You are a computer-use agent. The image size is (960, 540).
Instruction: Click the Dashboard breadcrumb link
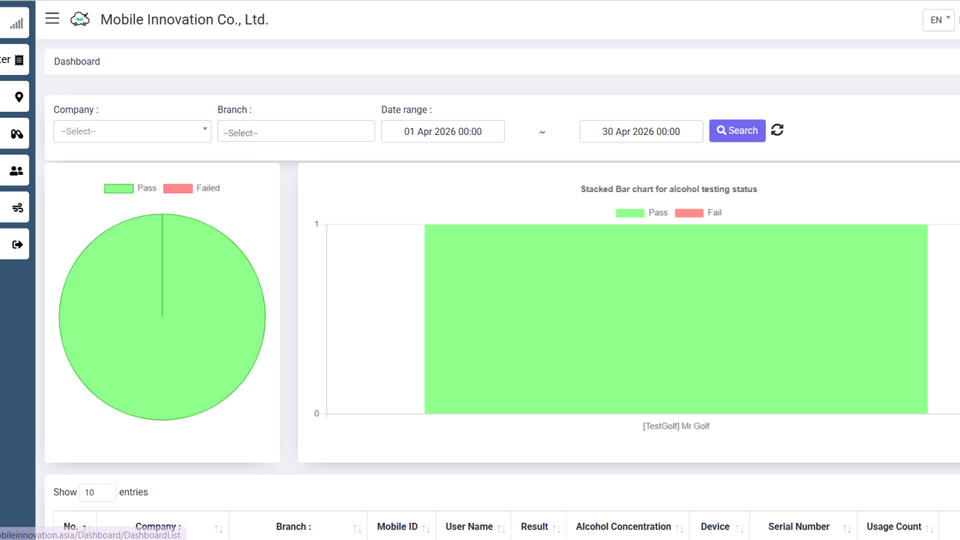click(x=77, y=62)
